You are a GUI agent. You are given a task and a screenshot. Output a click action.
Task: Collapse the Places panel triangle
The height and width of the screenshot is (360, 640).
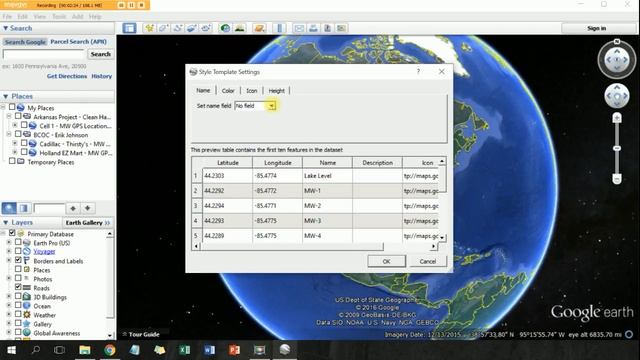tap(5, 96)
